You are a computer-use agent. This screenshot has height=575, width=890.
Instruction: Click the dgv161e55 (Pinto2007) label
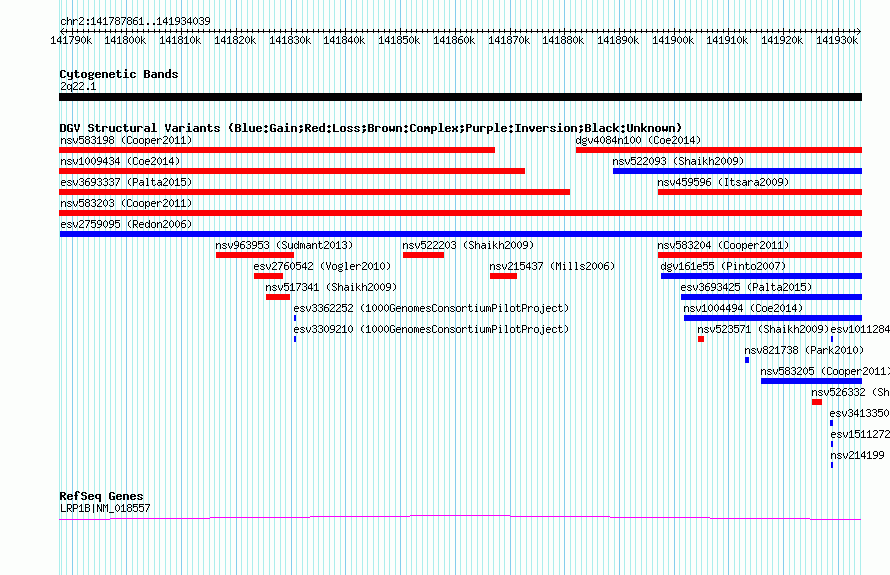(723, 266)
